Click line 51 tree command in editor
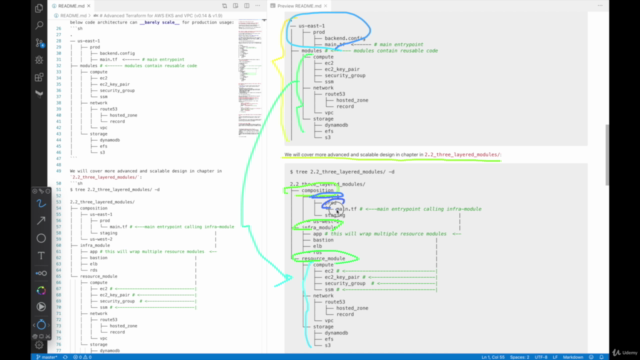The image size is (640, 360). click(115, 189)
